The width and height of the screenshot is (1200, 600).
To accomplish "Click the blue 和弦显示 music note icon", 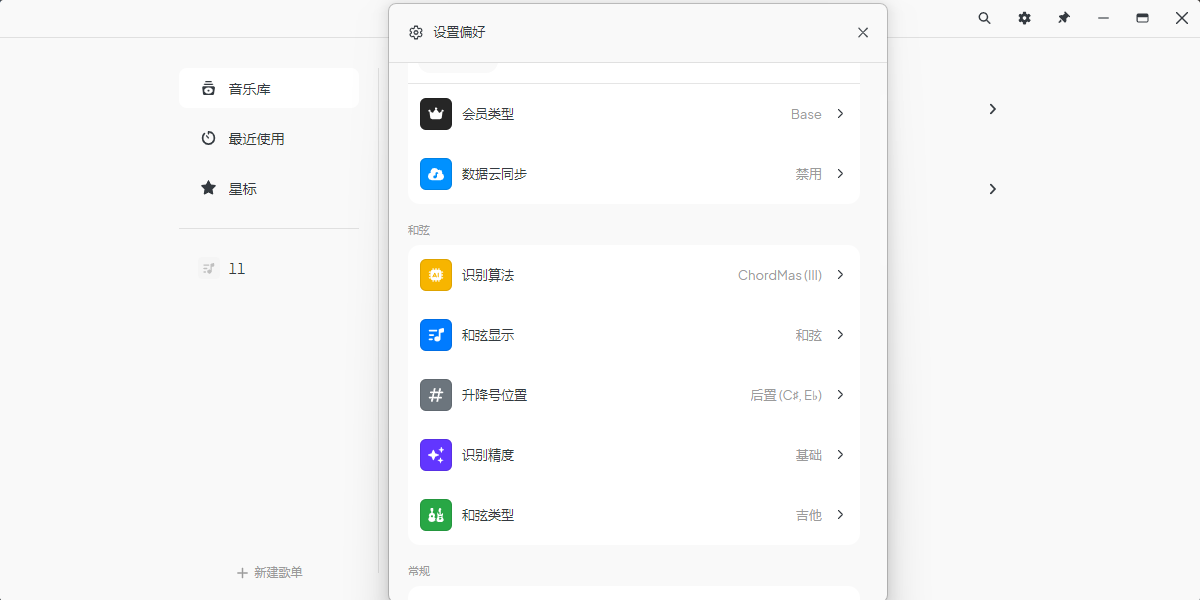I will tap(436, 335).
